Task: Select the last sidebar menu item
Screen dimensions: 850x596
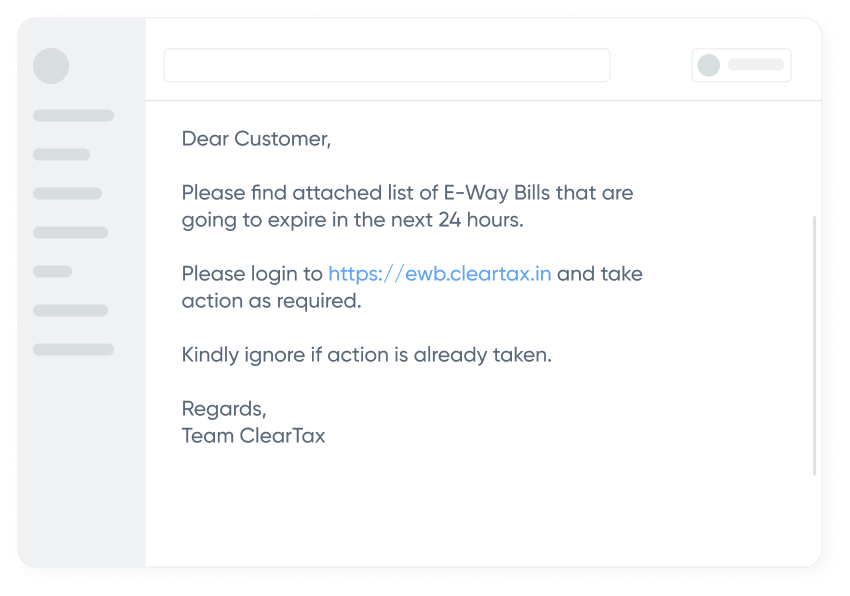Action: [73, 349]
